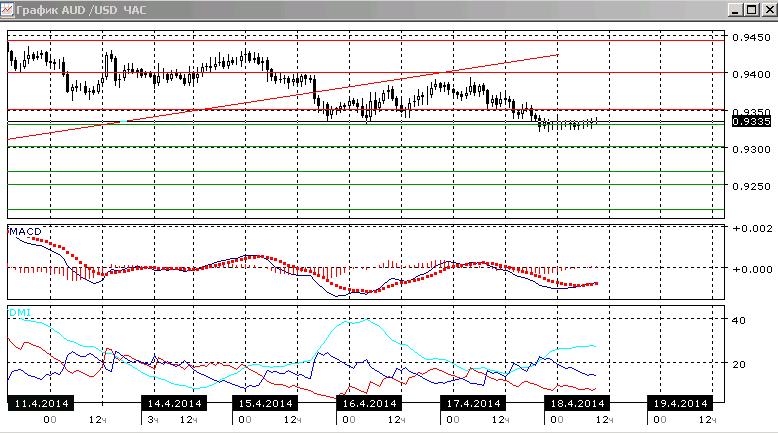Select the 15.4.2014 date marker
The height and width of the screenshot is (434, 778).
(x=265, y=403)
